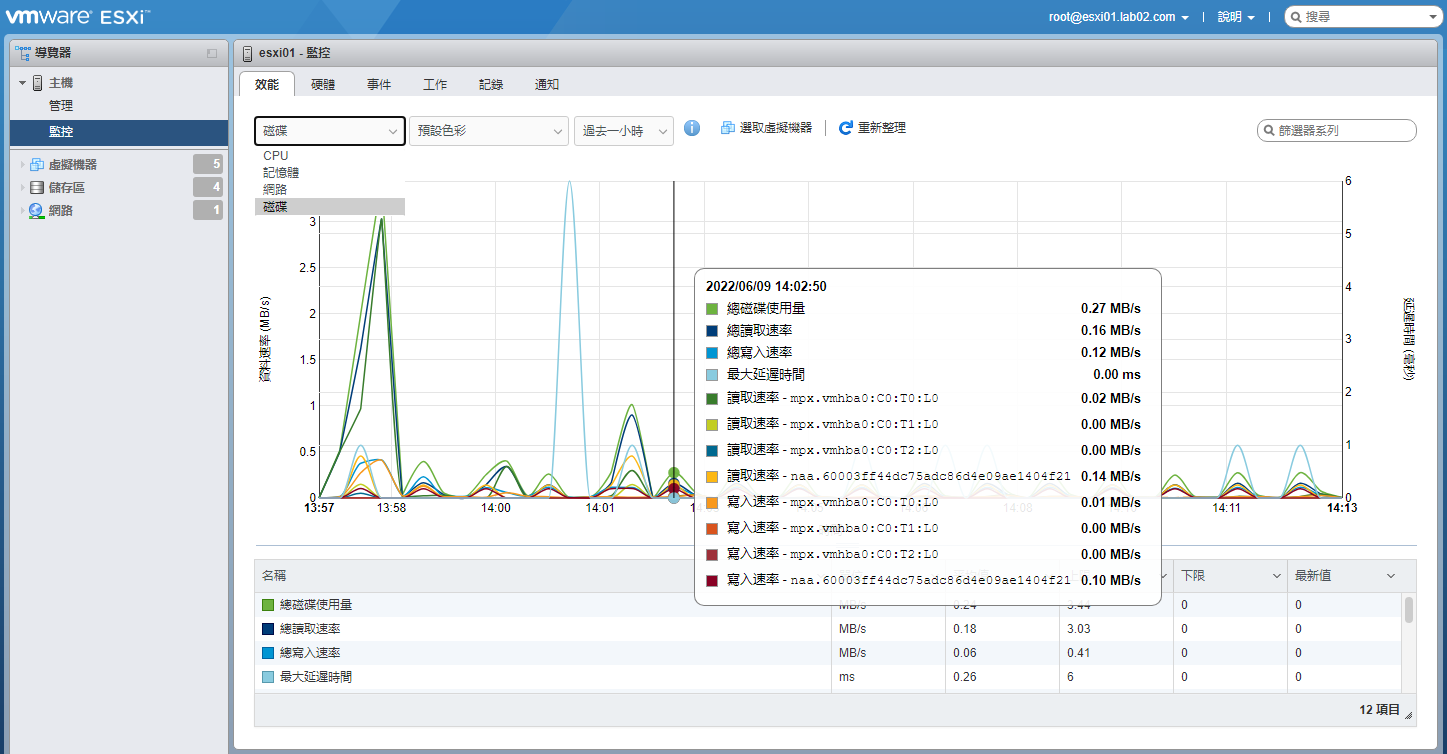Collapse the 主機 host tree node

point(22,83)
